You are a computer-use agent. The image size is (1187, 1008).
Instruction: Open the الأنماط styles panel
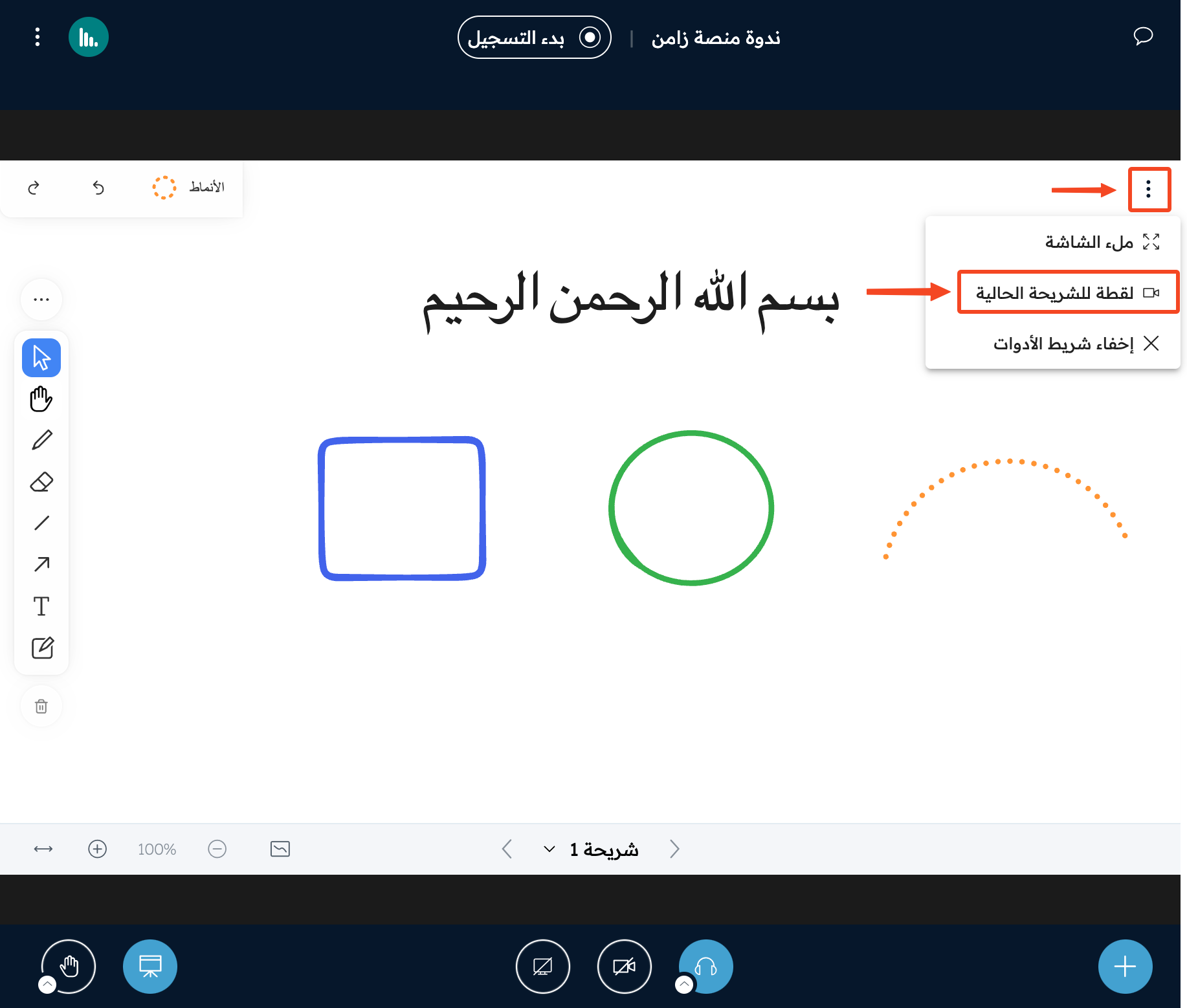tap(188, 188)
